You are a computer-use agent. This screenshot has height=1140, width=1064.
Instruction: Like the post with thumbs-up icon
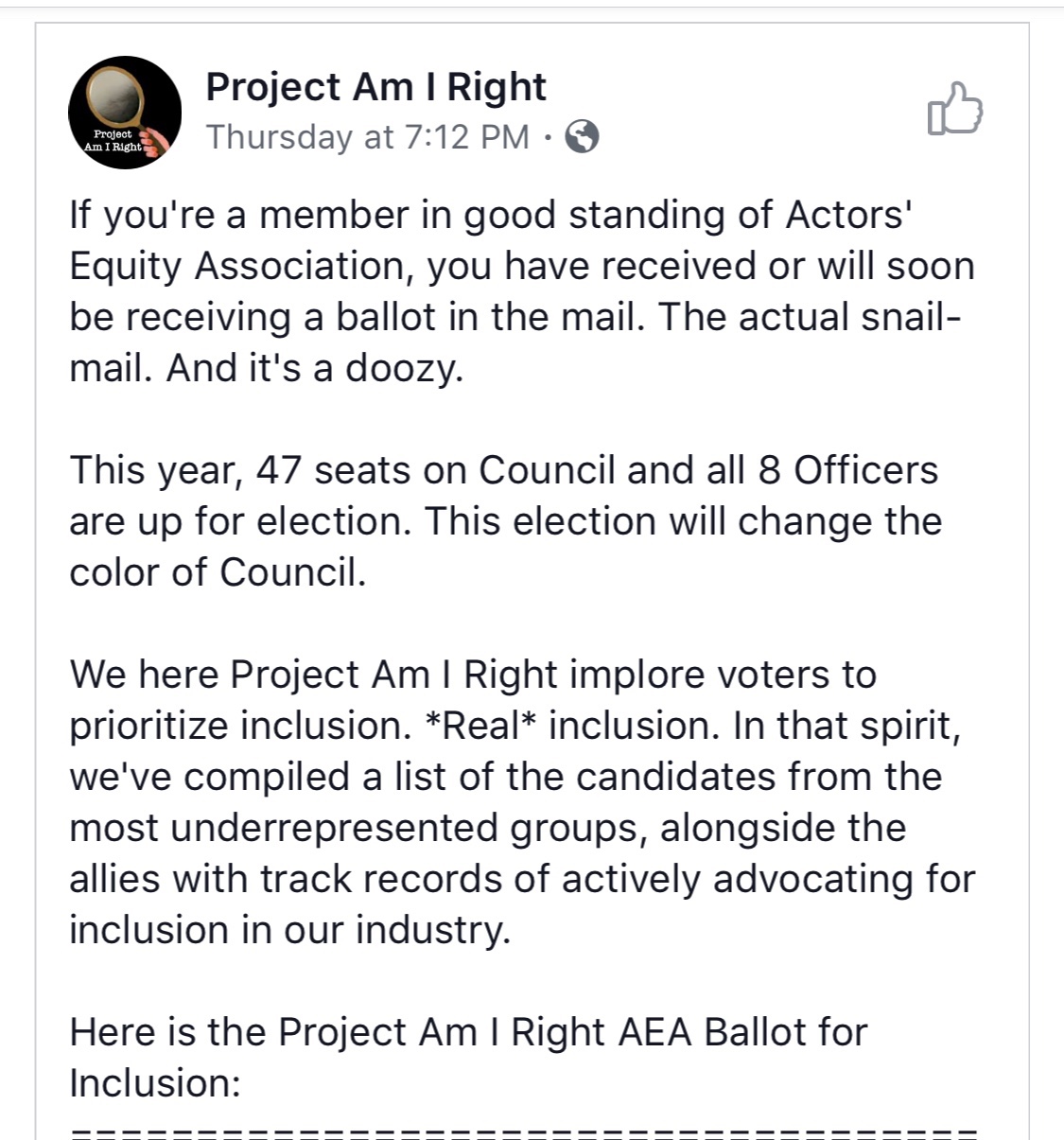point(955,110)
